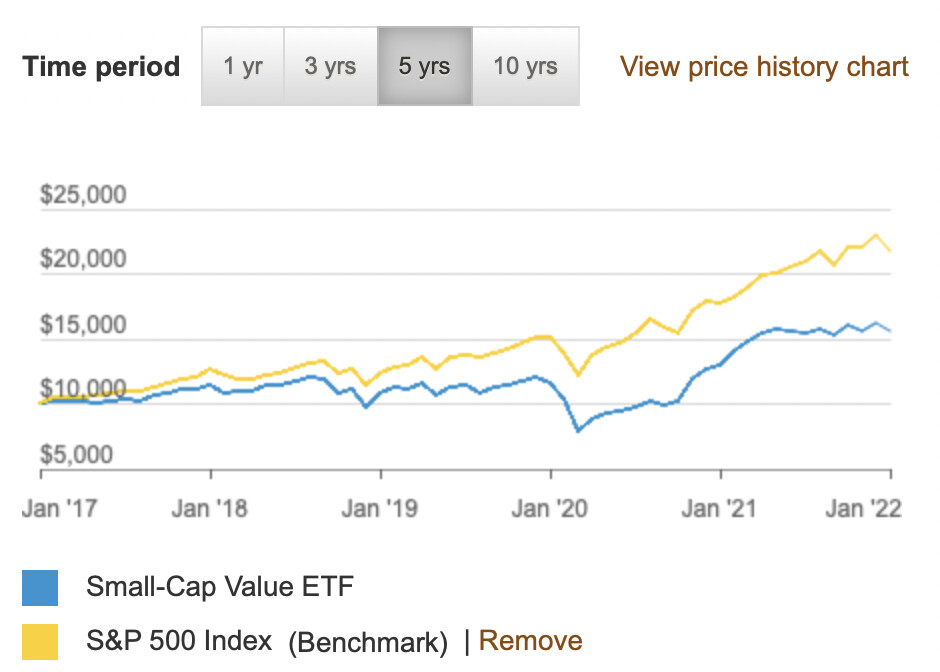Click the yellow S&P 500 Index swatch
The width and height of the screenshot is (940, 672).
point(40,642)
